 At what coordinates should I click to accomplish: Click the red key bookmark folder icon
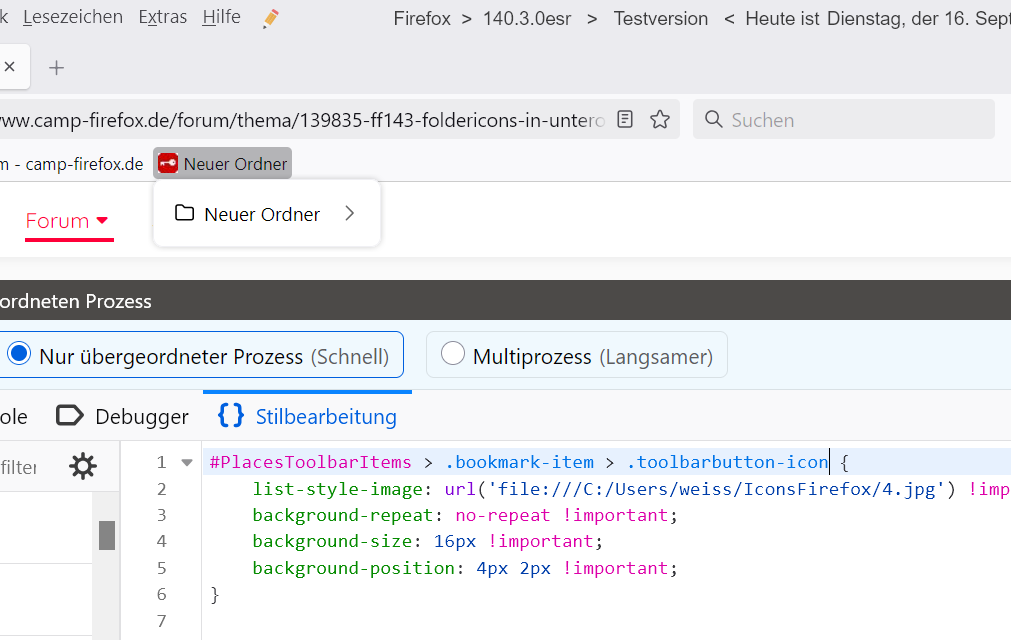pyautogui.click(x=168, y=164)
